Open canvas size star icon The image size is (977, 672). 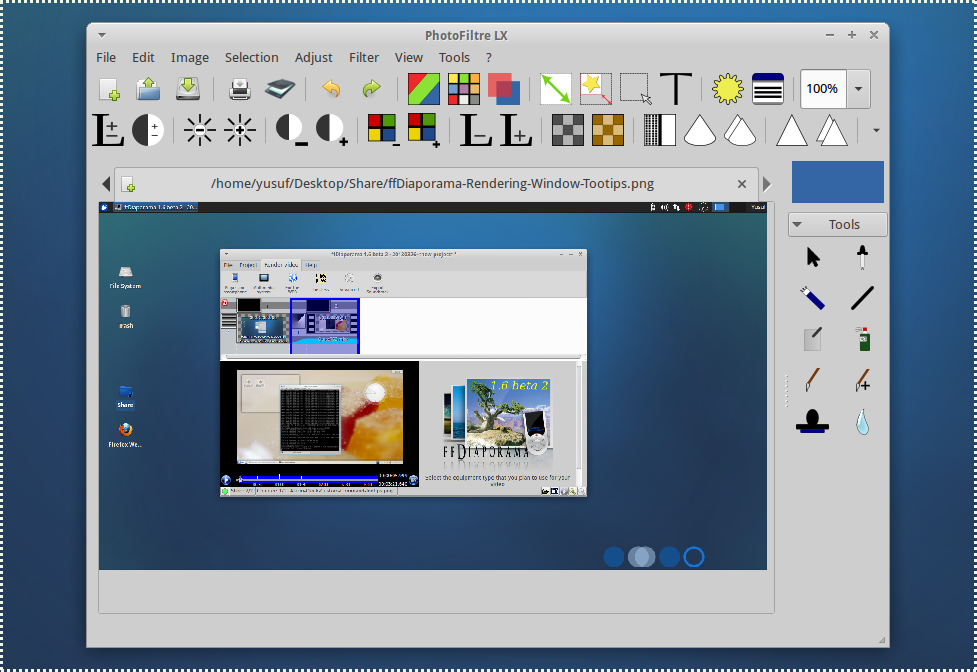(595, 88)
